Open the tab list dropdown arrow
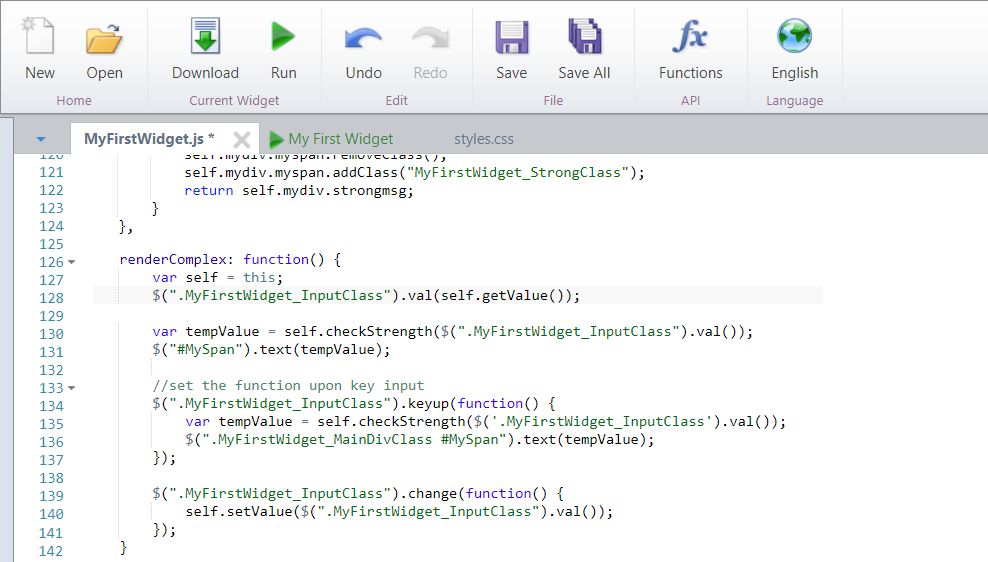 [x=41, y=139]
